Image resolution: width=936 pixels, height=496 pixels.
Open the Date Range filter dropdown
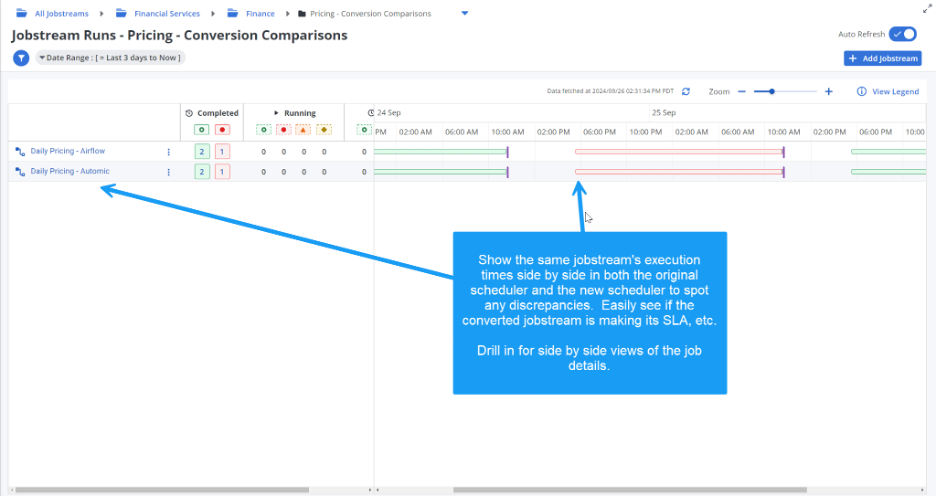(110, 58)
